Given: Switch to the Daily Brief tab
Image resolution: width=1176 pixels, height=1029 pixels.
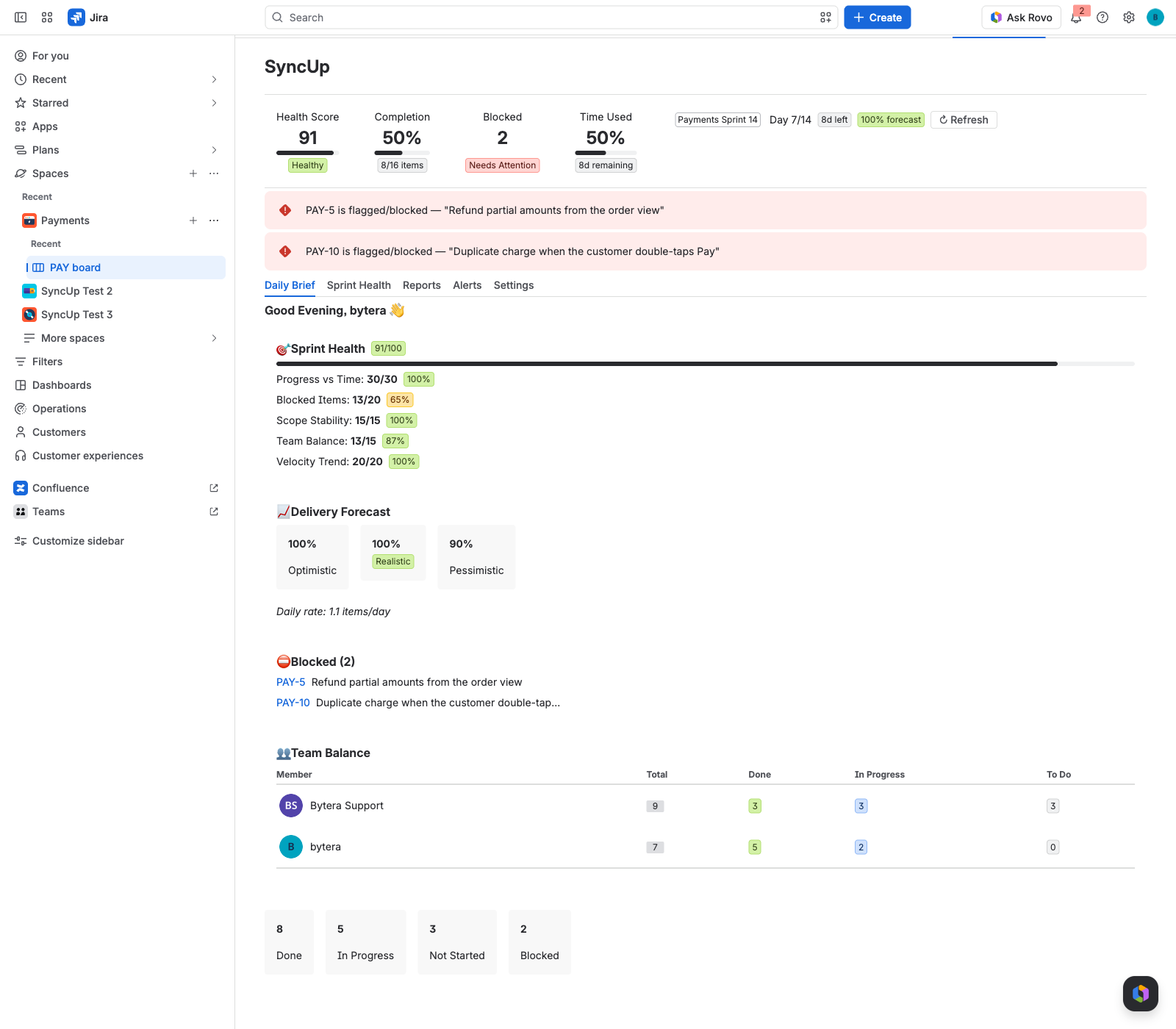Looking at the screenshot, I should click(290, 285).
